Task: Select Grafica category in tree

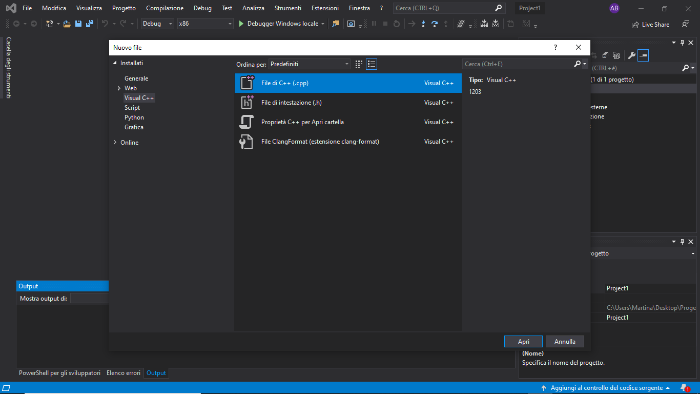Action: 134,127
